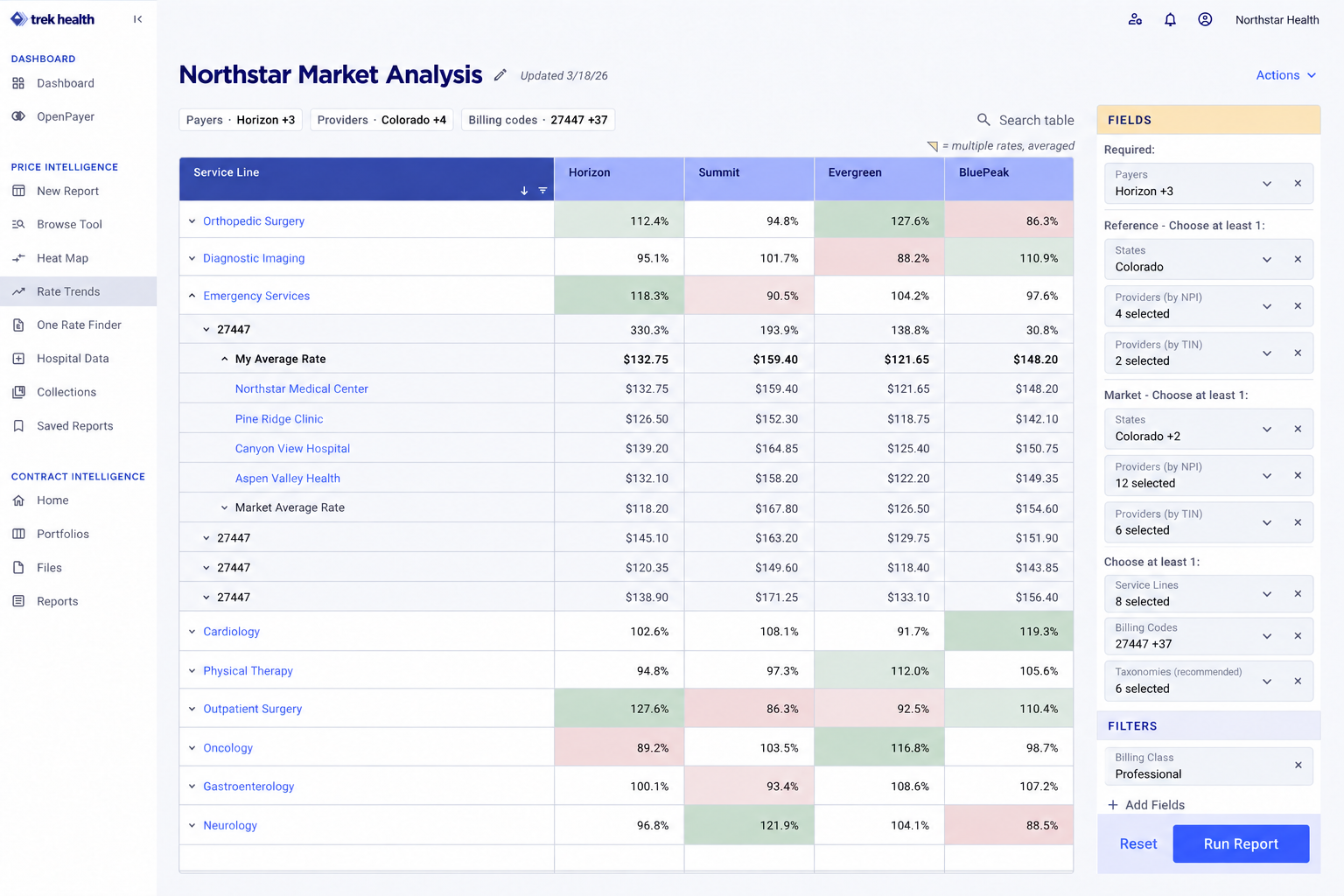The width and height of the screenshot is (1344, 896).
Task: Click the Portfolios columns icon
Action: (18, 534)
